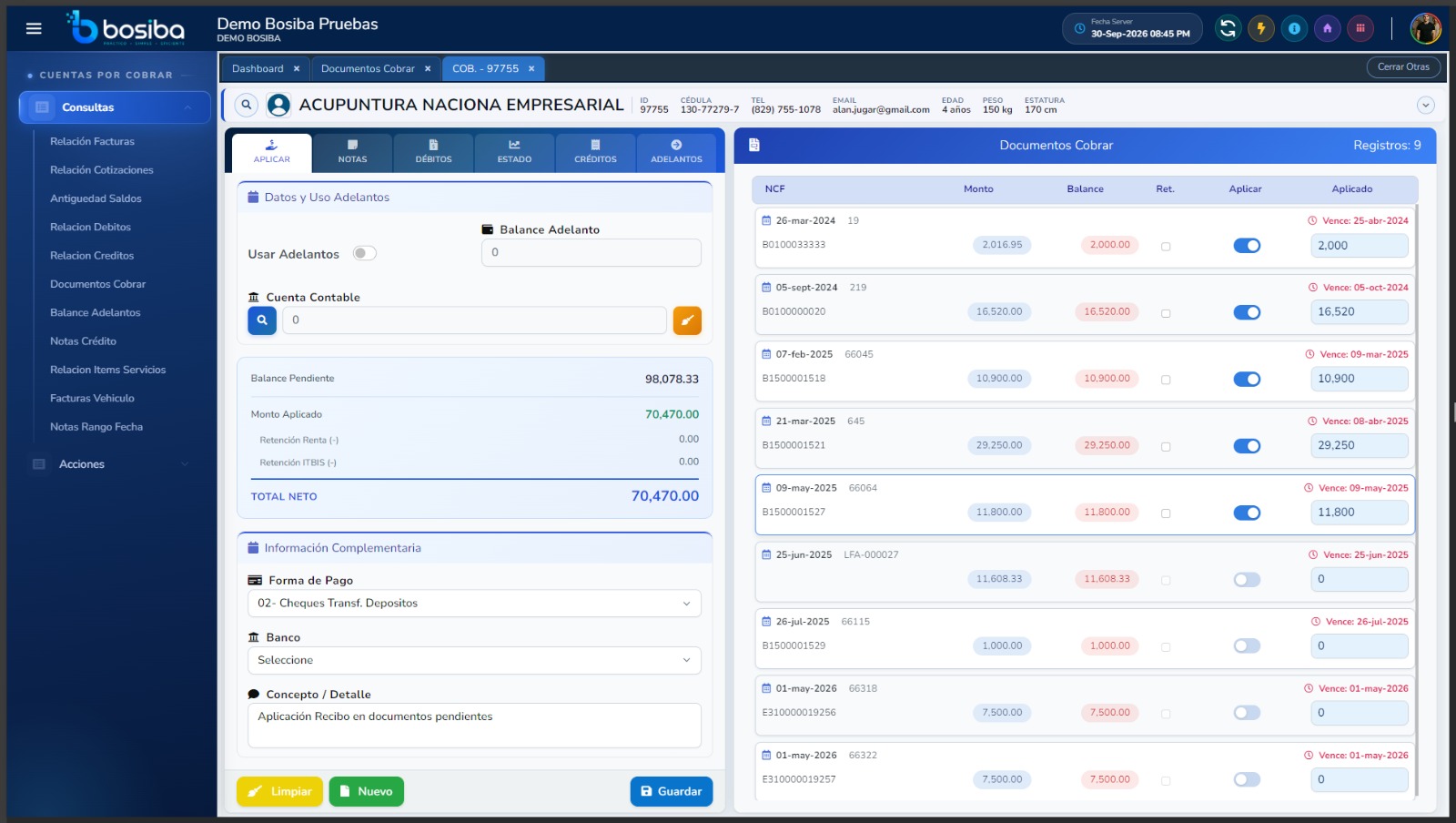Click the sync refresh icon in header
Screen dimensions: 1456x823
pyautogui.click(x=1228, y=28)
